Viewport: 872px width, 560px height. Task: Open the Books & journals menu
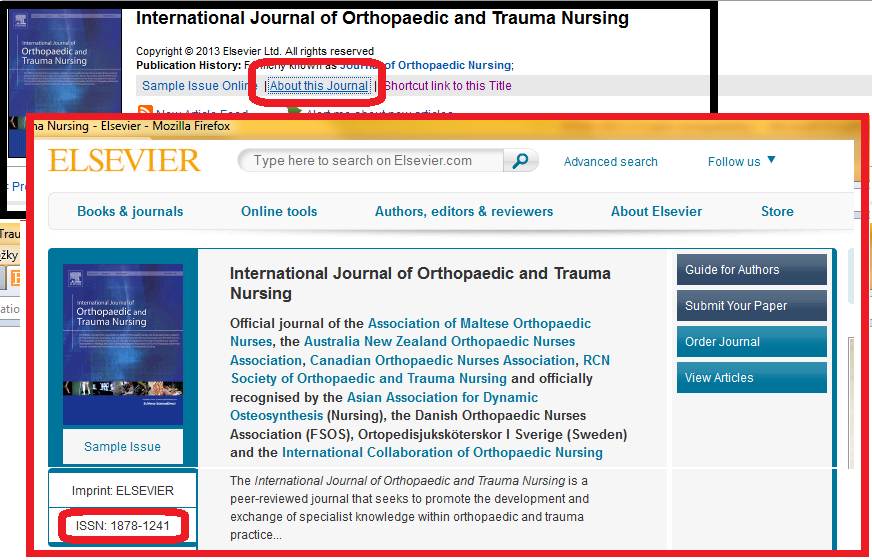[130, 211]
